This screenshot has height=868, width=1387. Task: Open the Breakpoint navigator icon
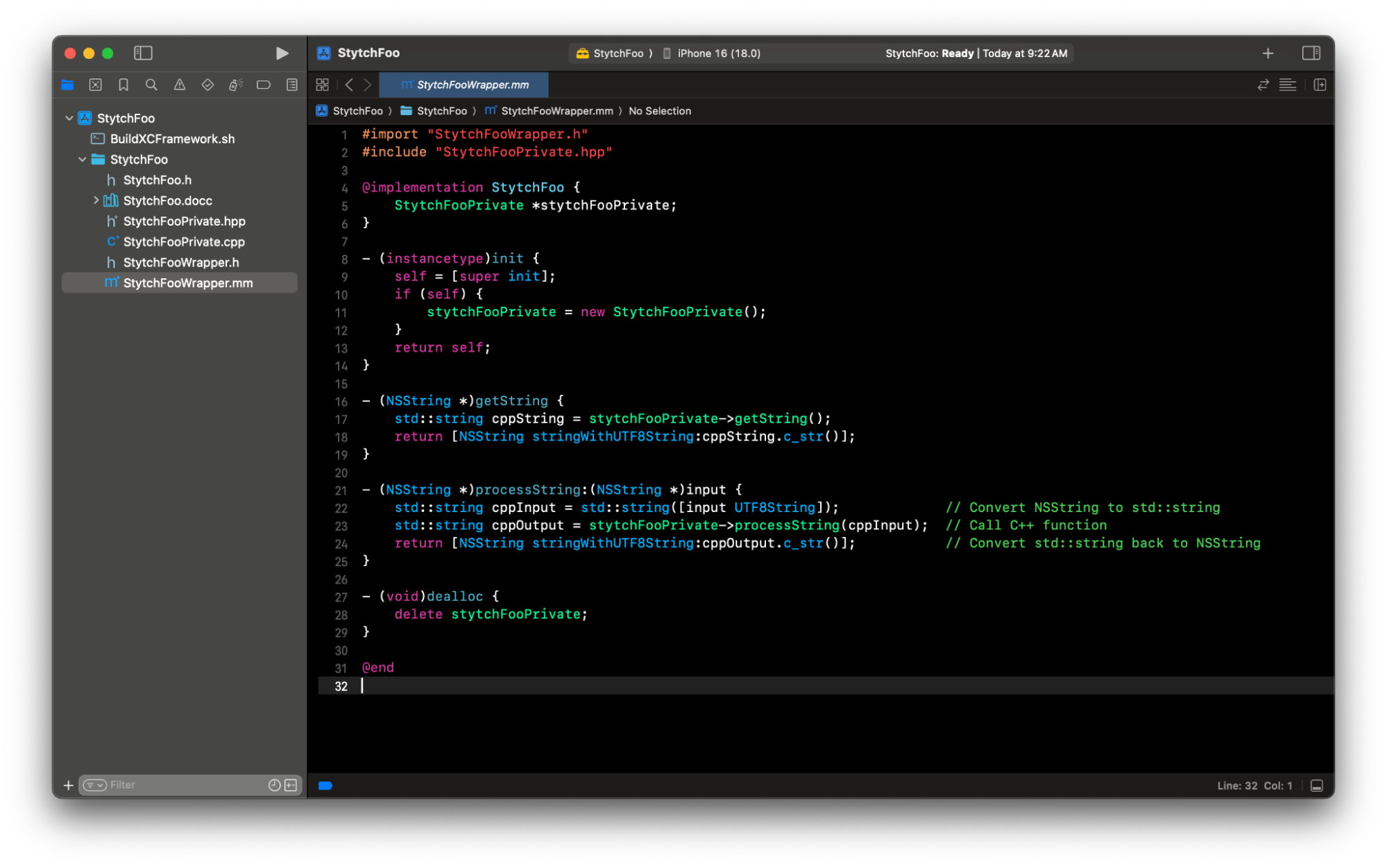tap(264, 85)
